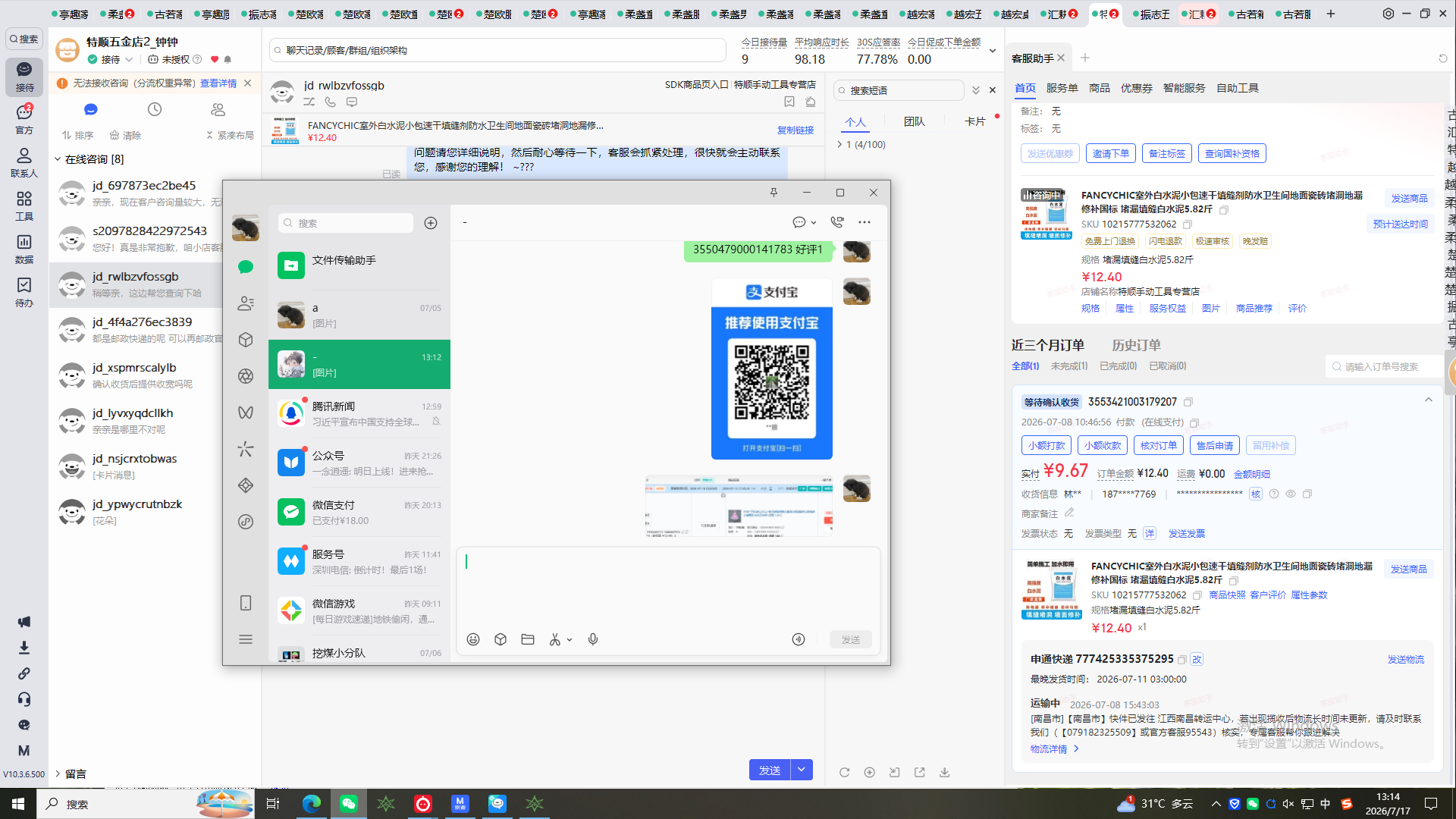Collapse the 在线咨询 [8] group
1456x819 pixels.
58,159
